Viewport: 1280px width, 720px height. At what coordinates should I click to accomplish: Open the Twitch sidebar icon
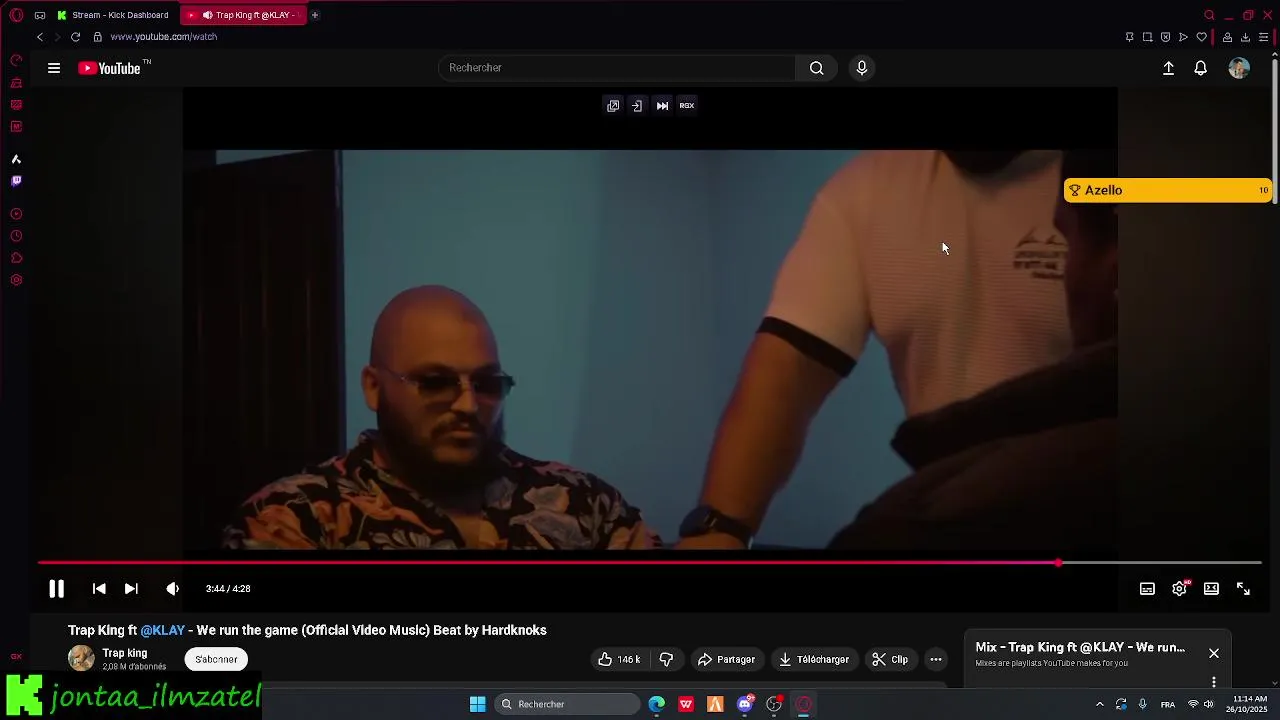click(16, 181)
